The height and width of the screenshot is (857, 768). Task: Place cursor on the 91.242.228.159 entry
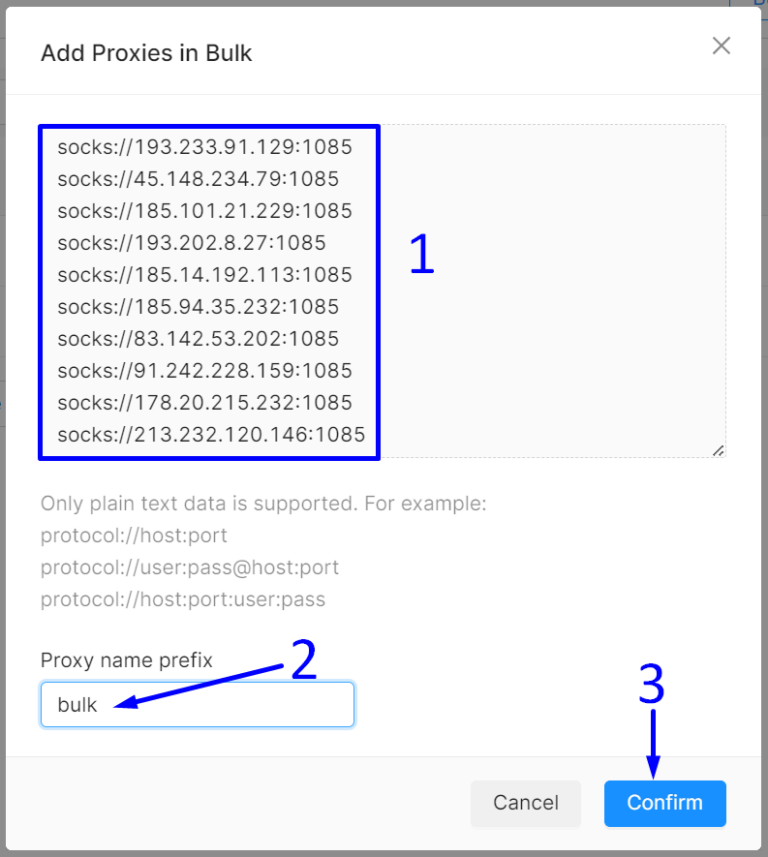(x=205, y=371)
